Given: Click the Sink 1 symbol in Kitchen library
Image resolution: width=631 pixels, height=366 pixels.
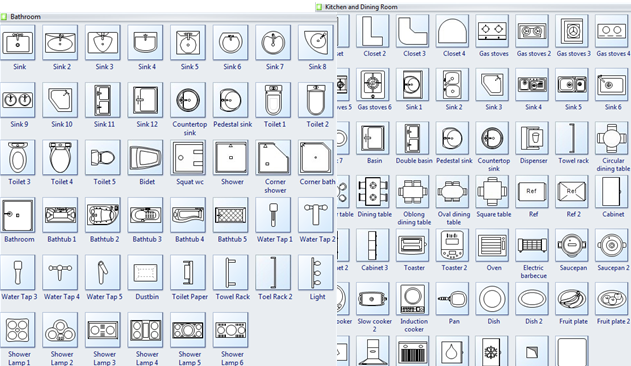Looking at the screenshot, I should click(412, 85).
